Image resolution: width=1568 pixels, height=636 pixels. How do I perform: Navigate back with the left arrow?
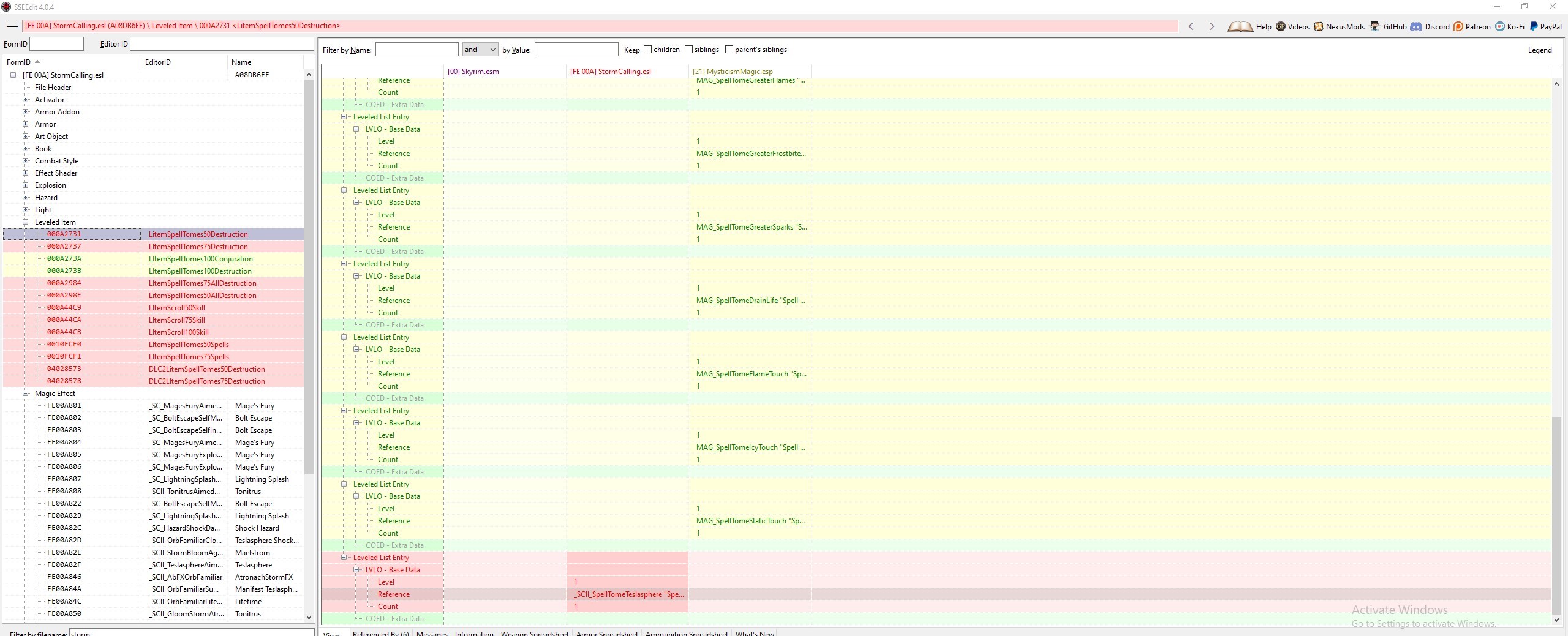pos(1191,26)
